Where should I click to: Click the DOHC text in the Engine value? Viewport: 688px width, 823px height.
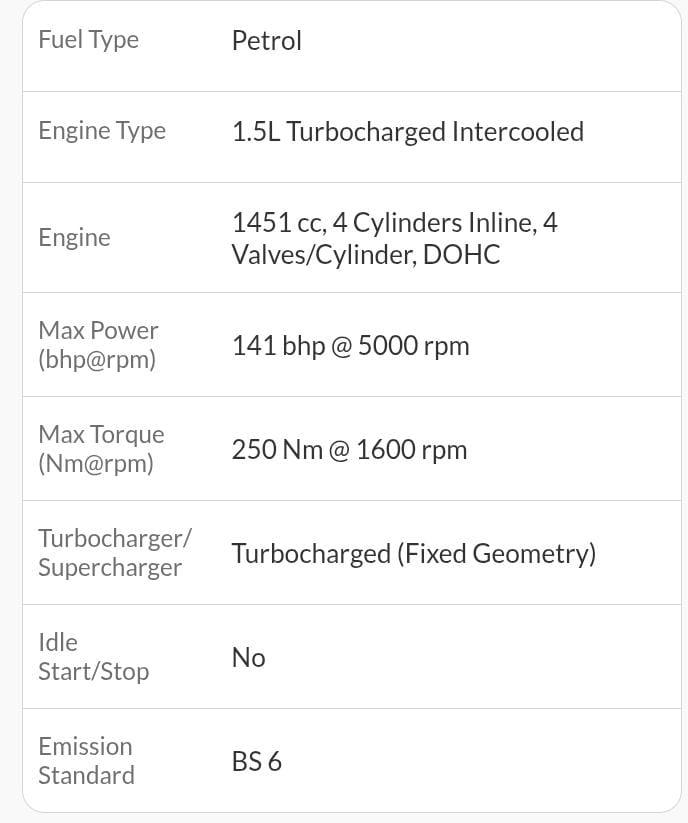tap(461, 254)
